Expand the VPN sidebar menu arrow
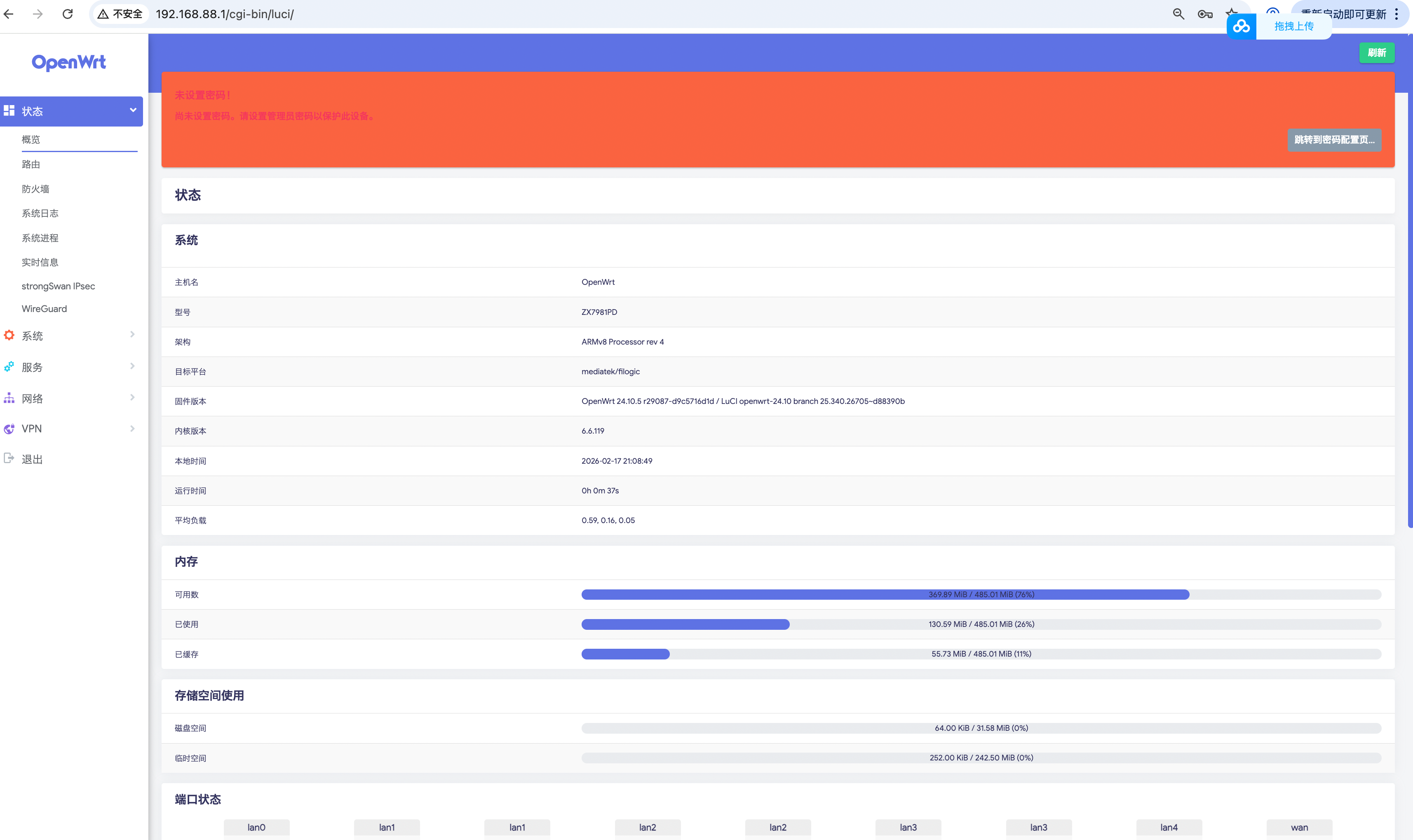The image size is (1413, 840). (x=132, y=429)
